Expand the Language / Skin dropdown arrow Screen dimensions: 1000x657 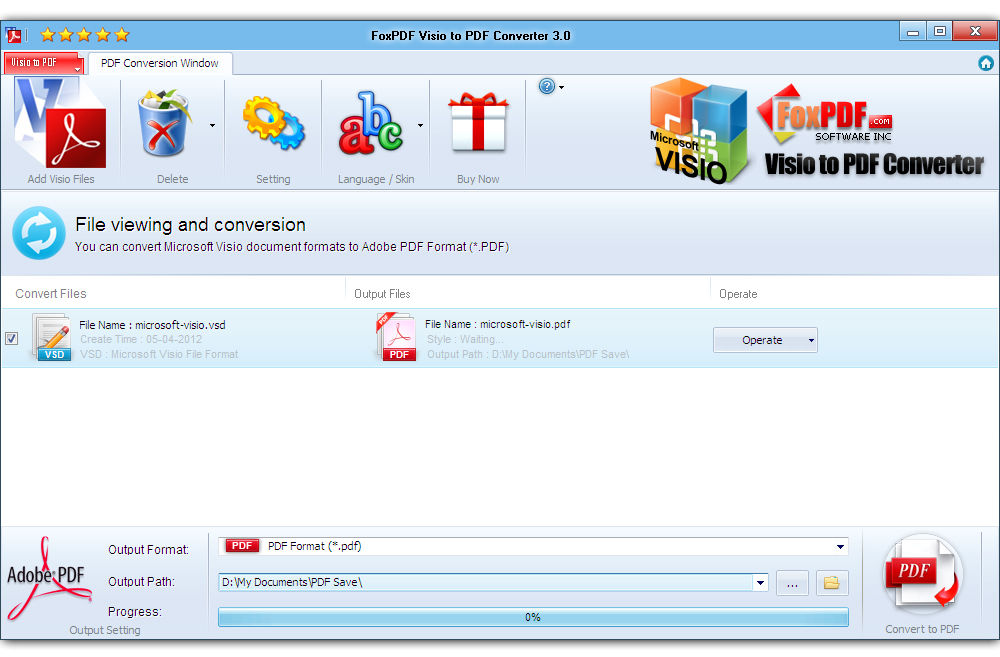coord(420,125)
